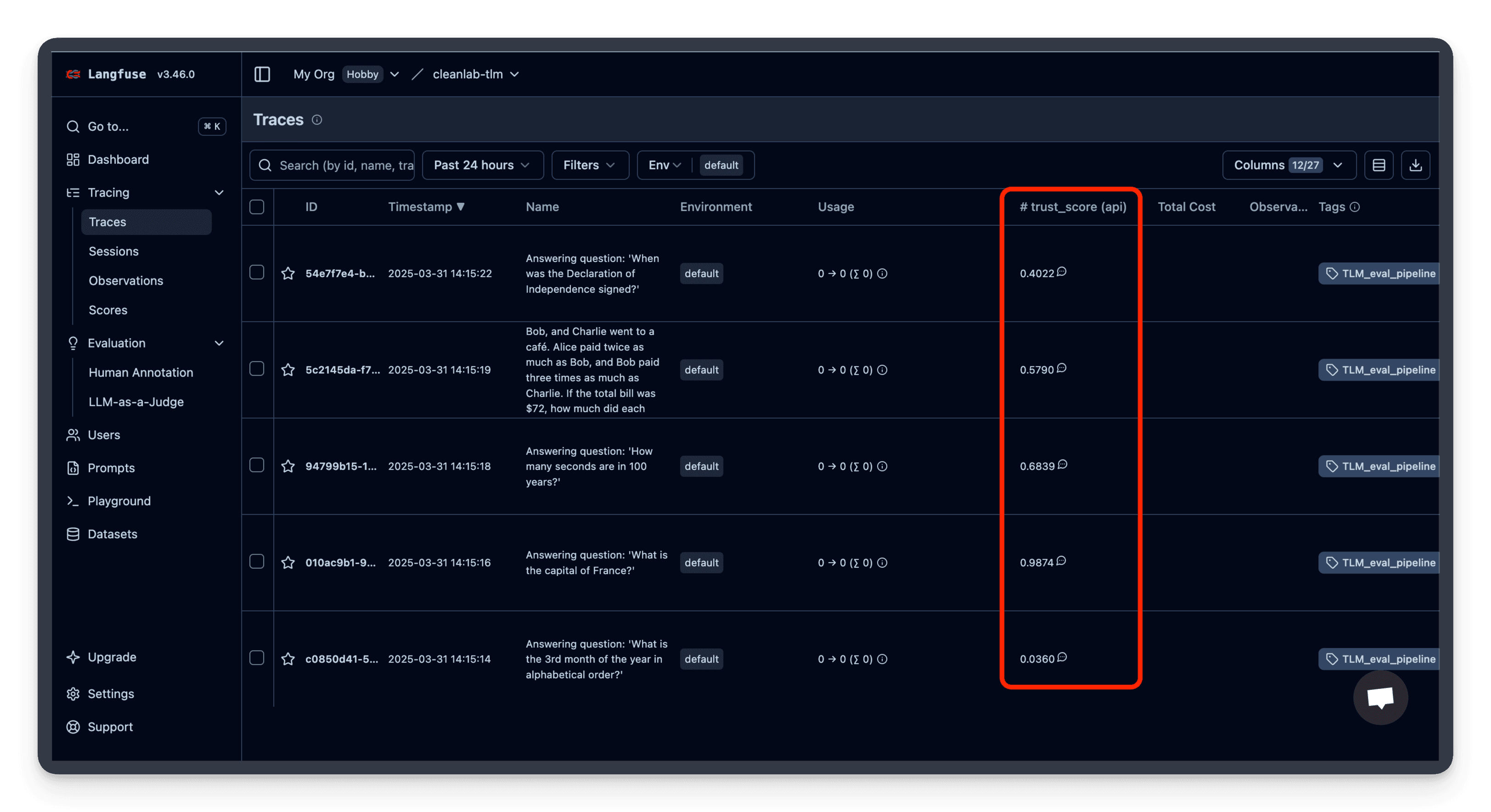
Task: Switch to the Sessions page under Tracing
Action: point(113,251)
